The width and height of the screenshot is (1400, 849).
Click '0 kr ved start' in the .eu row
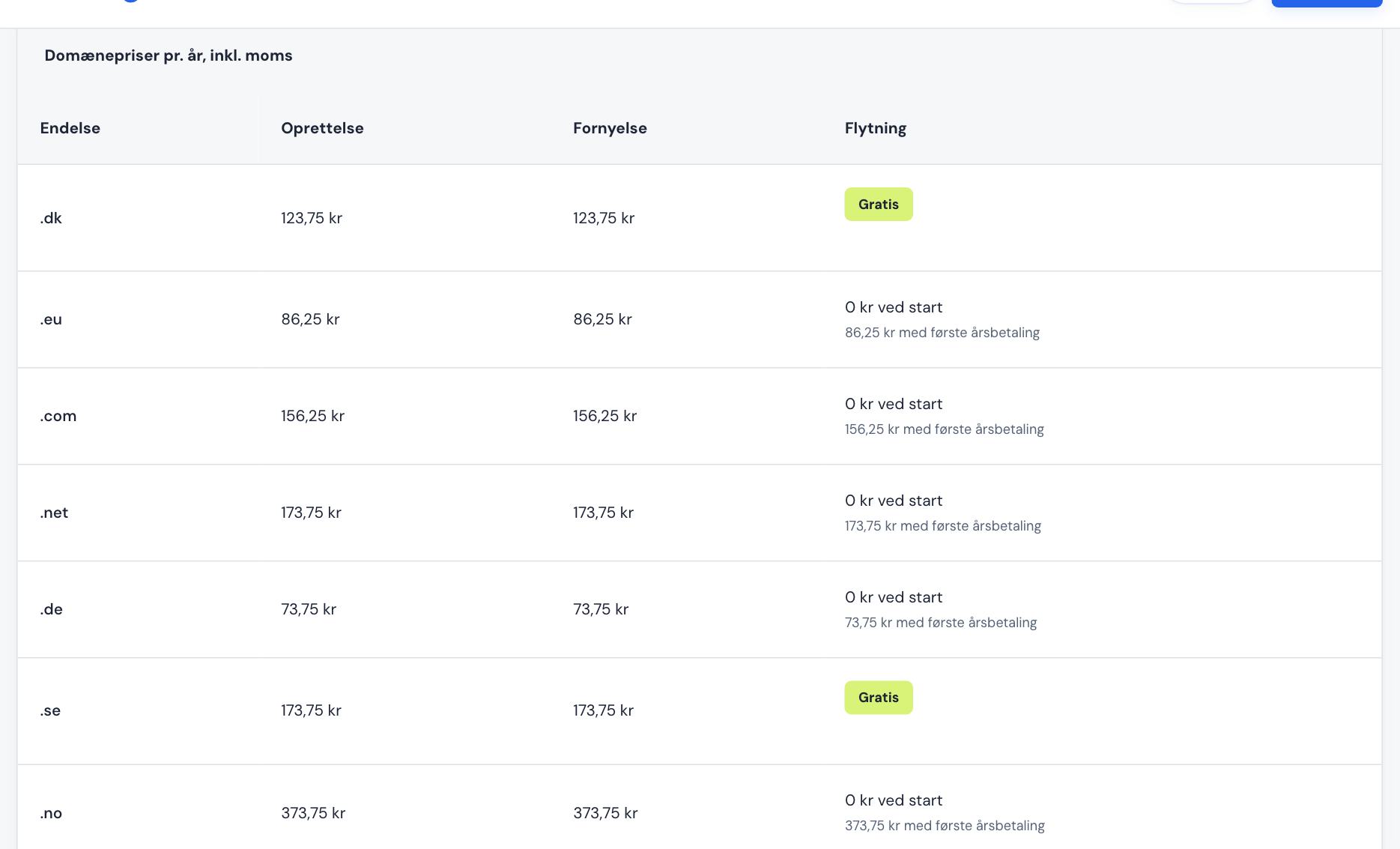pyautogui.click(x=894, y=307)
